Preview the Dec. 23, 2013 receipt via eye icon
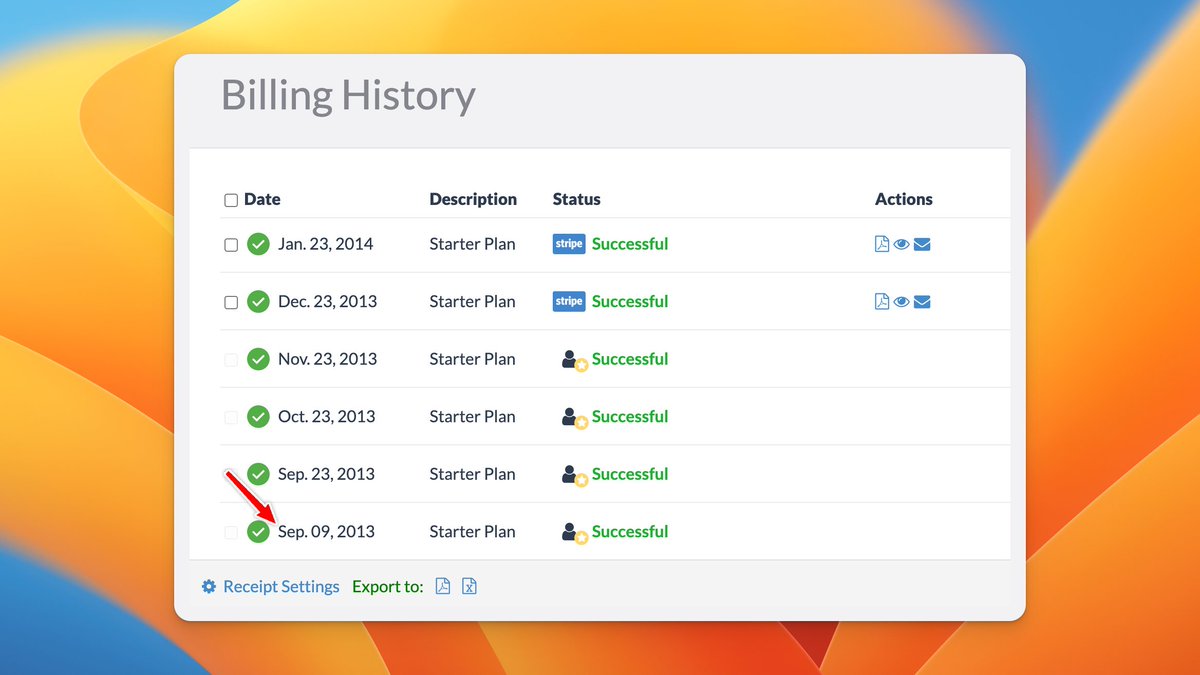 (x=901, y=302)
